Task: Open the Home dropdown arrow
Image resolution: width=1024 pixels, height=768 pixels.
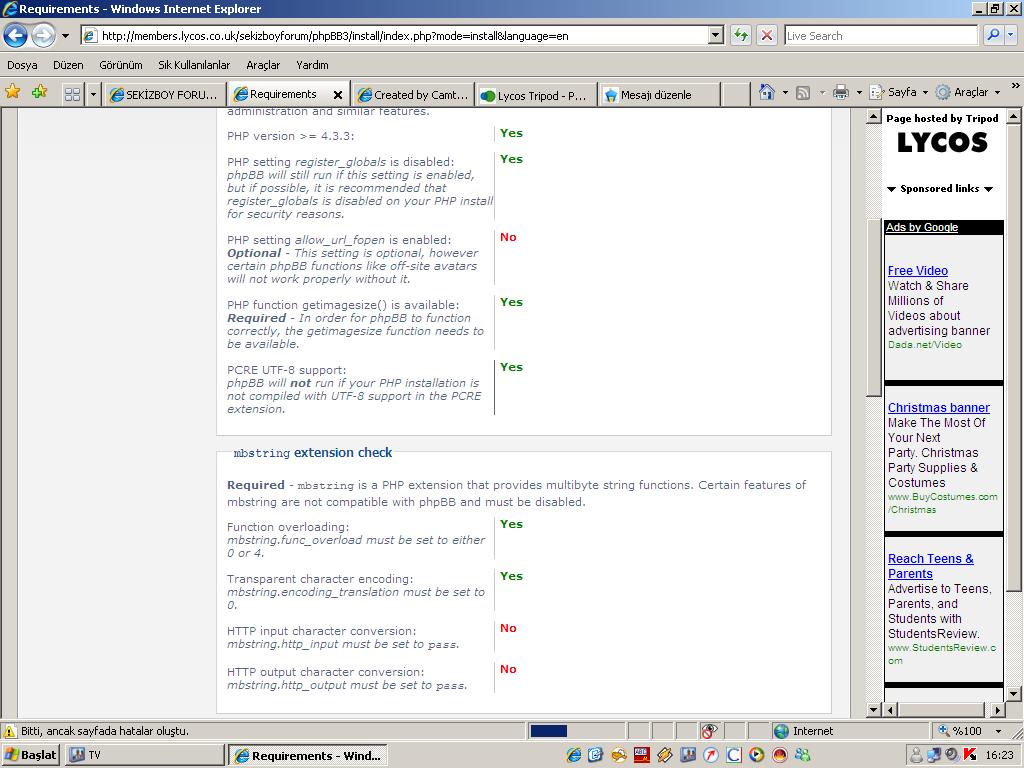Action: pos(785,93)
